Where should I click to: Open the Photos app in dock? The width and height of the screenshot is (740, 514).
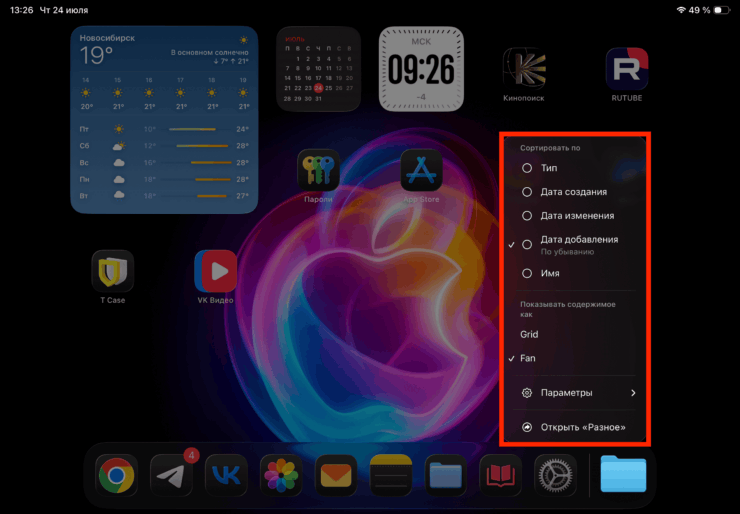pos(281,475)
